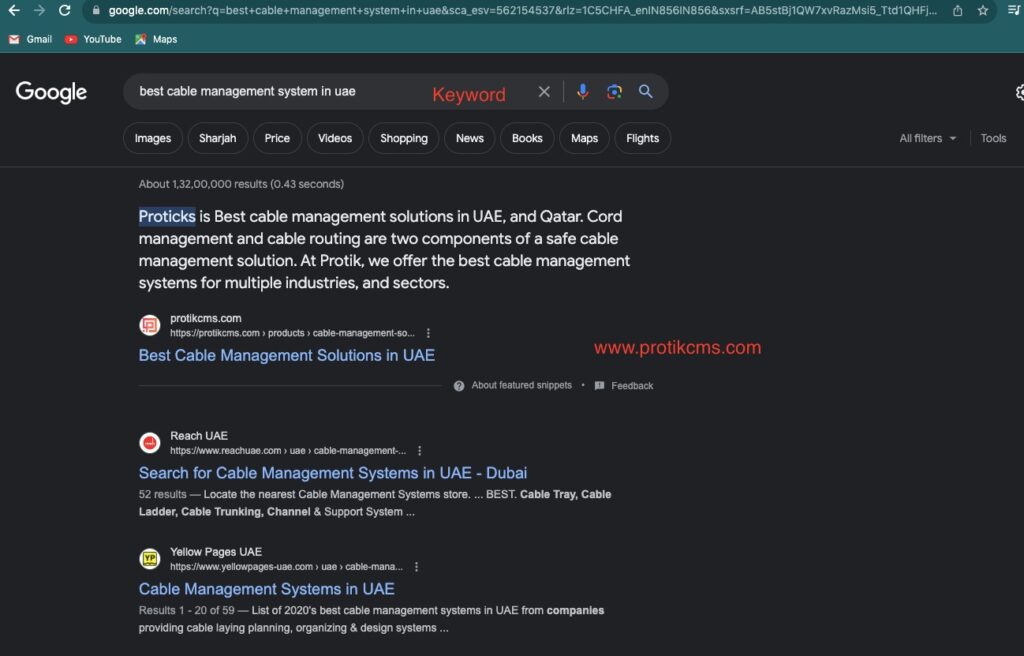Start voice search with microphone
This screenshot has width=1024, height=656.
pyautogui.click(x=583, y=91)
